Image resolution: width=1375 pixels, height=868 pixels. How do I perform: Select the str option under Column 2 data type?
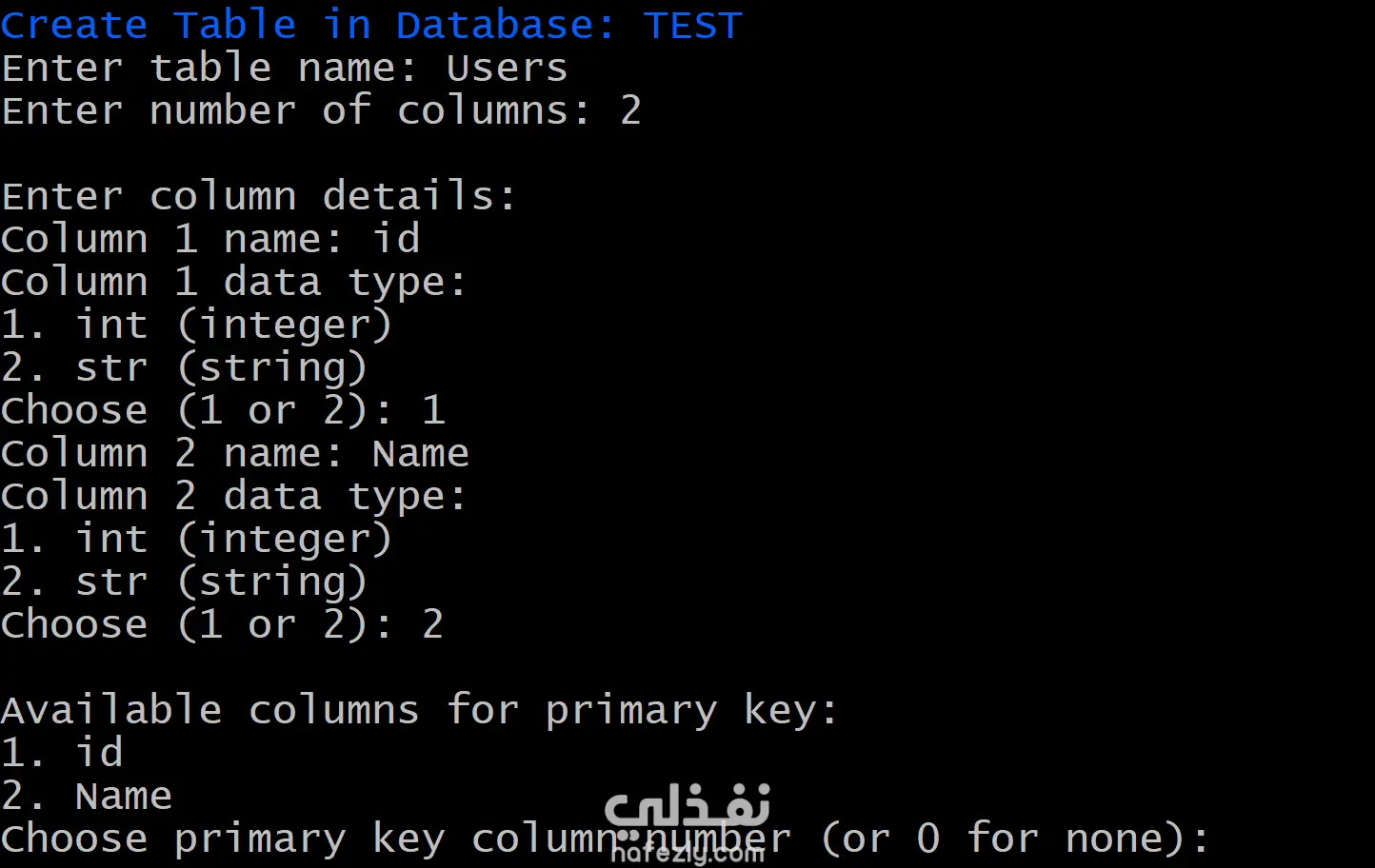(184, 582)
